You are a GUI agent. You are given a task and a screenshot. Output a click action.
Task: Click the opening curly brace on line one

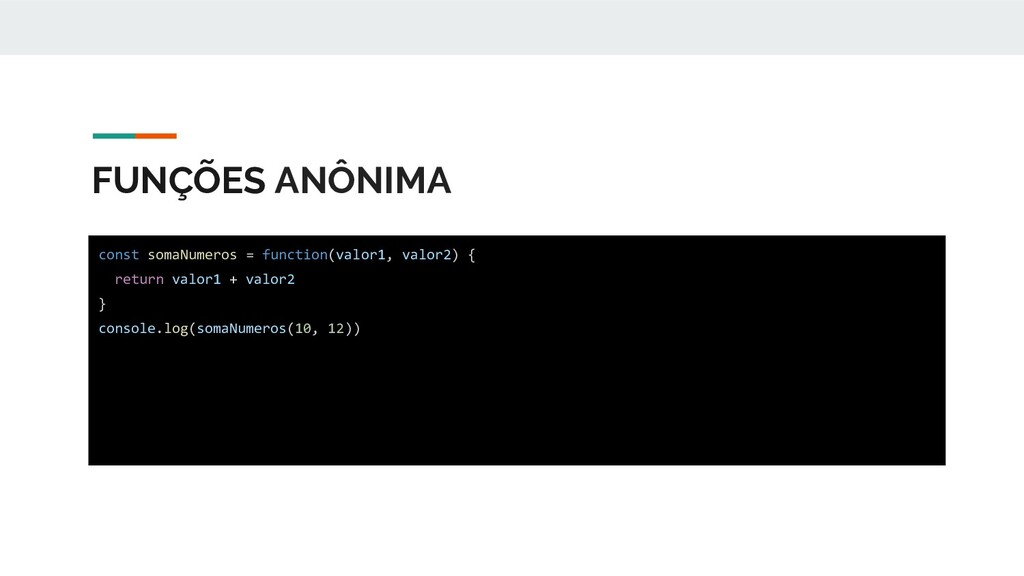click(472, 255)
